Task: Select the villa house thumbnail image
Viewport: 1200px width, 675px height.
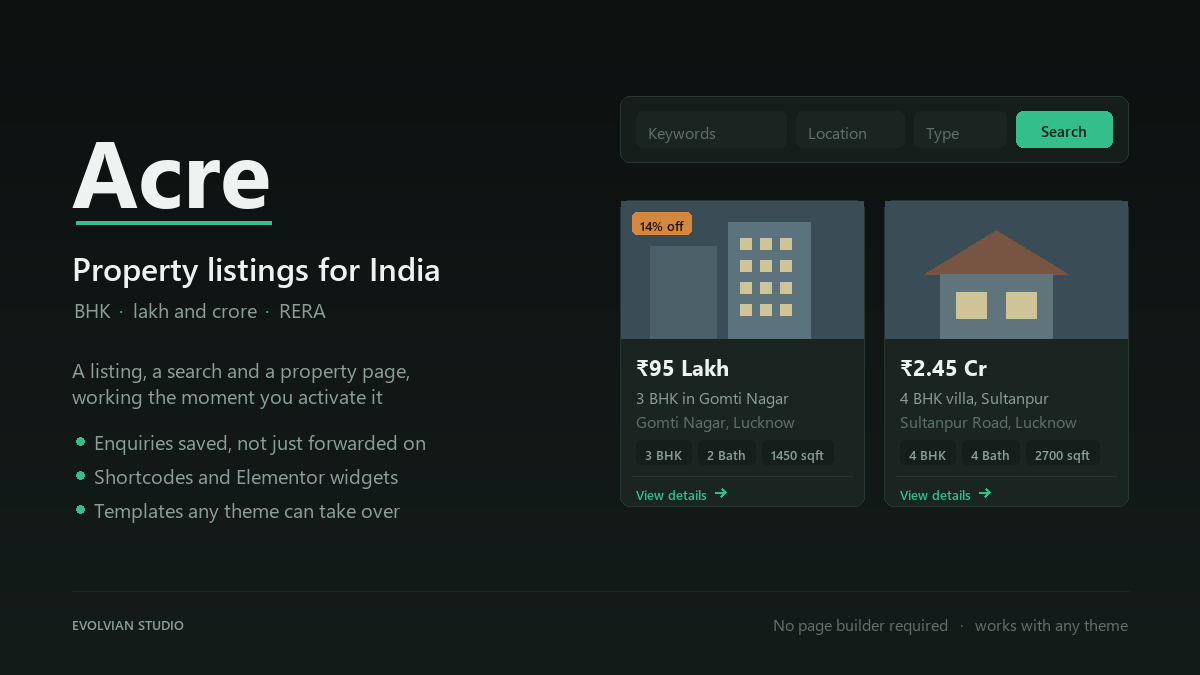Action: pyautogui.click(x=1006, y=270)
